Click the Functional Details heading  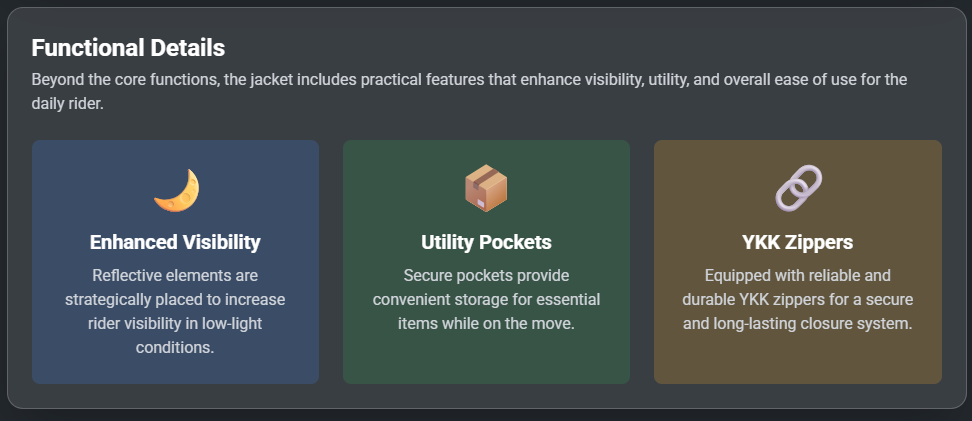[x=128, y=48]
